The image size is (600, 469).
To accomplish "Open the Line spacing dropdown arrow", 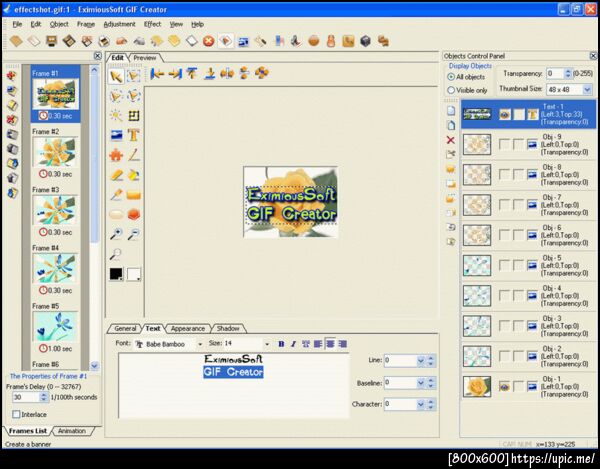I will pos(421,360).
